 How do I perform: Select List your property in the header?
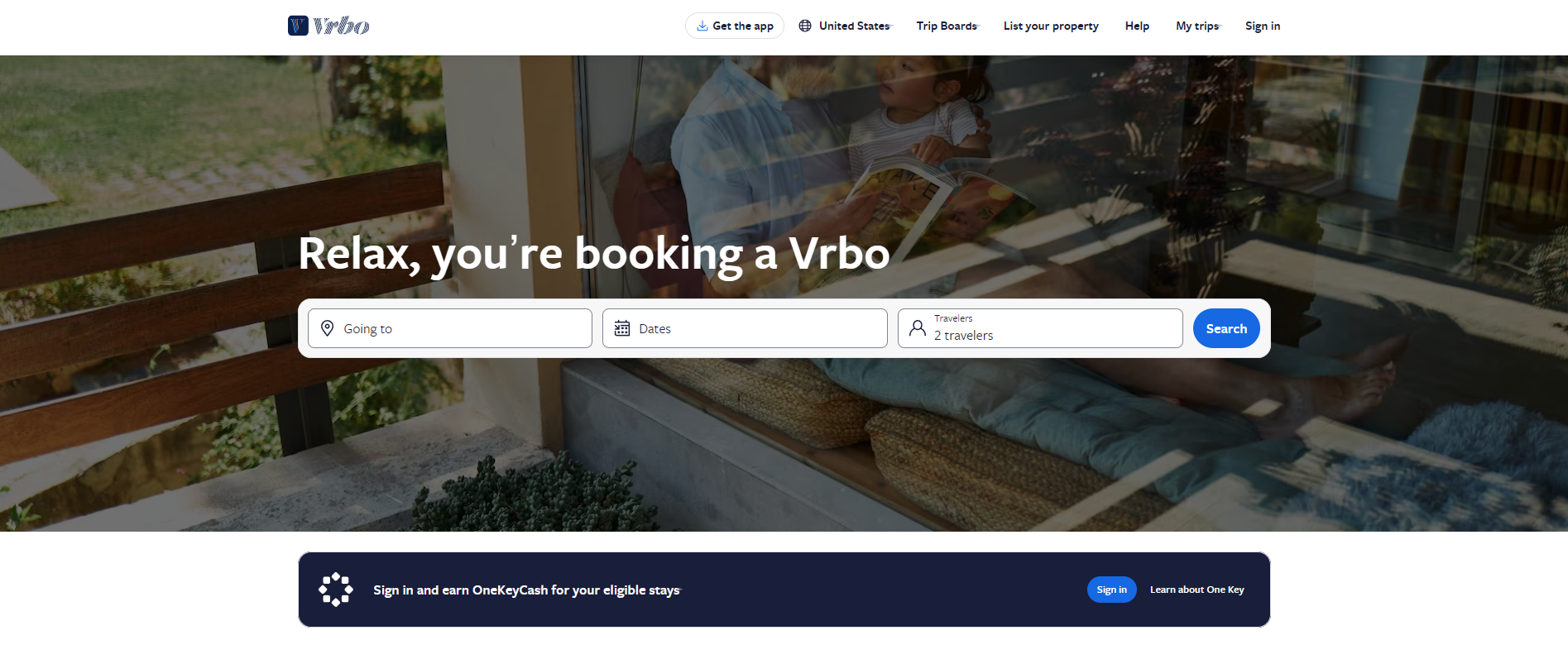click(x=1051, y=26)
